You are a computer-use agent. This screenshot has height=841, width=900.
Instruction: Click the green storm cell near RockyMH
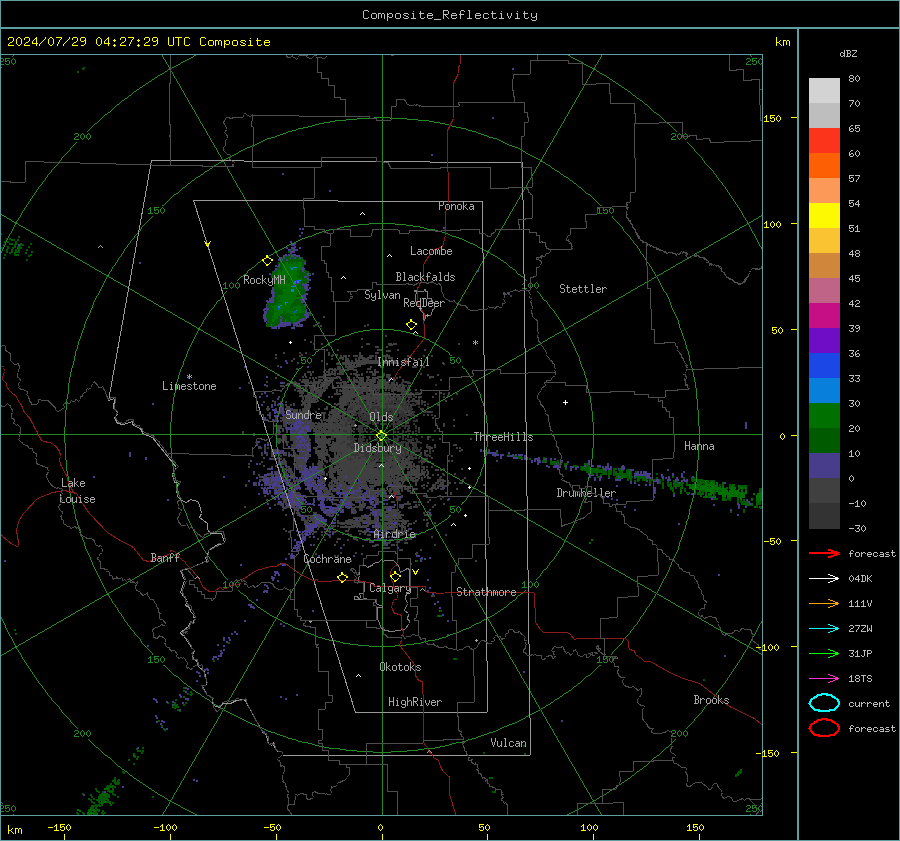[x=289, y=293]
